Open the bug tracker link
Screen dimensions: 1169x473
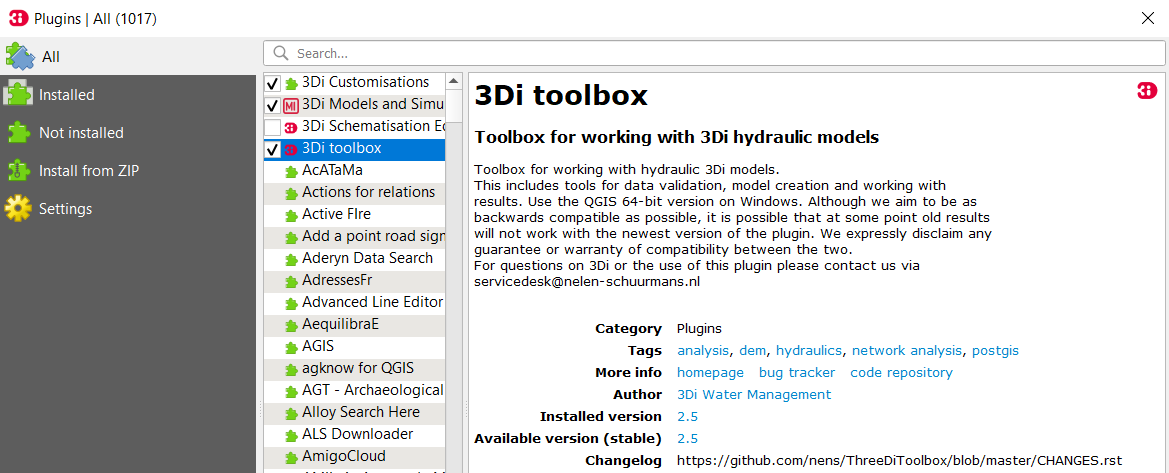click(797, 372)
